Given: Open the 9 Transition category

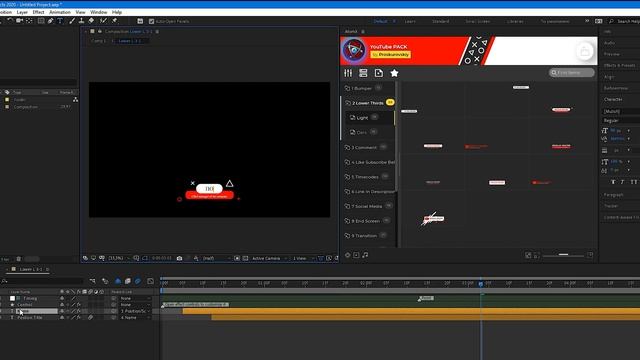Looking at the screenshot, I should pos(365,236).
